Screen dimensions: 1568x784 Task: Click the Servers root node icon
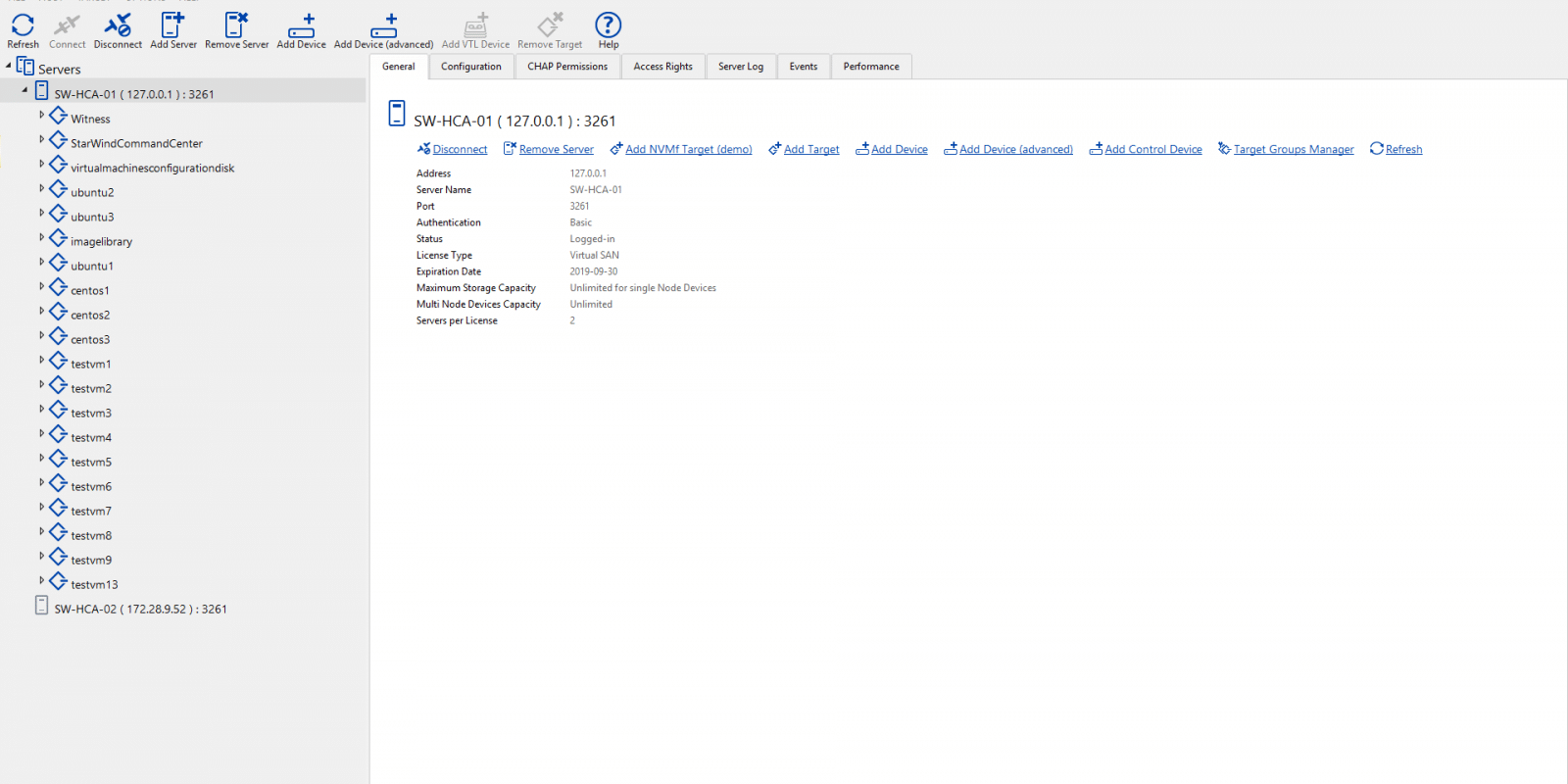pos(25,67)
